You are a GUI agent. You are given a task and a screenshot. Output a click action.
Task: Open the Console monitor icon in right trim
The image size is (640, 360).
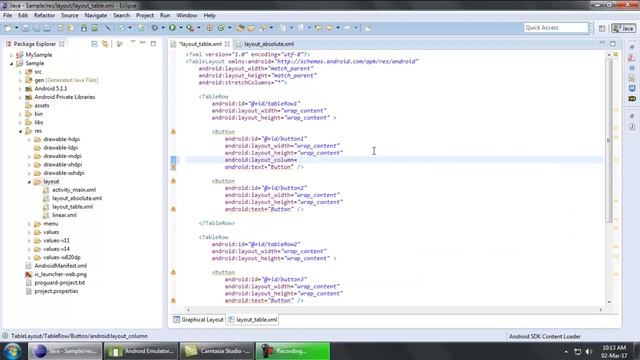632,89
